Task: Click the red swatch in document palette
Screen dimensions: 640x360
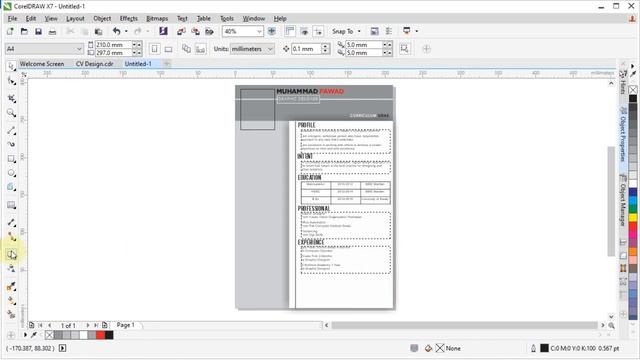Action: pos(100,335)
